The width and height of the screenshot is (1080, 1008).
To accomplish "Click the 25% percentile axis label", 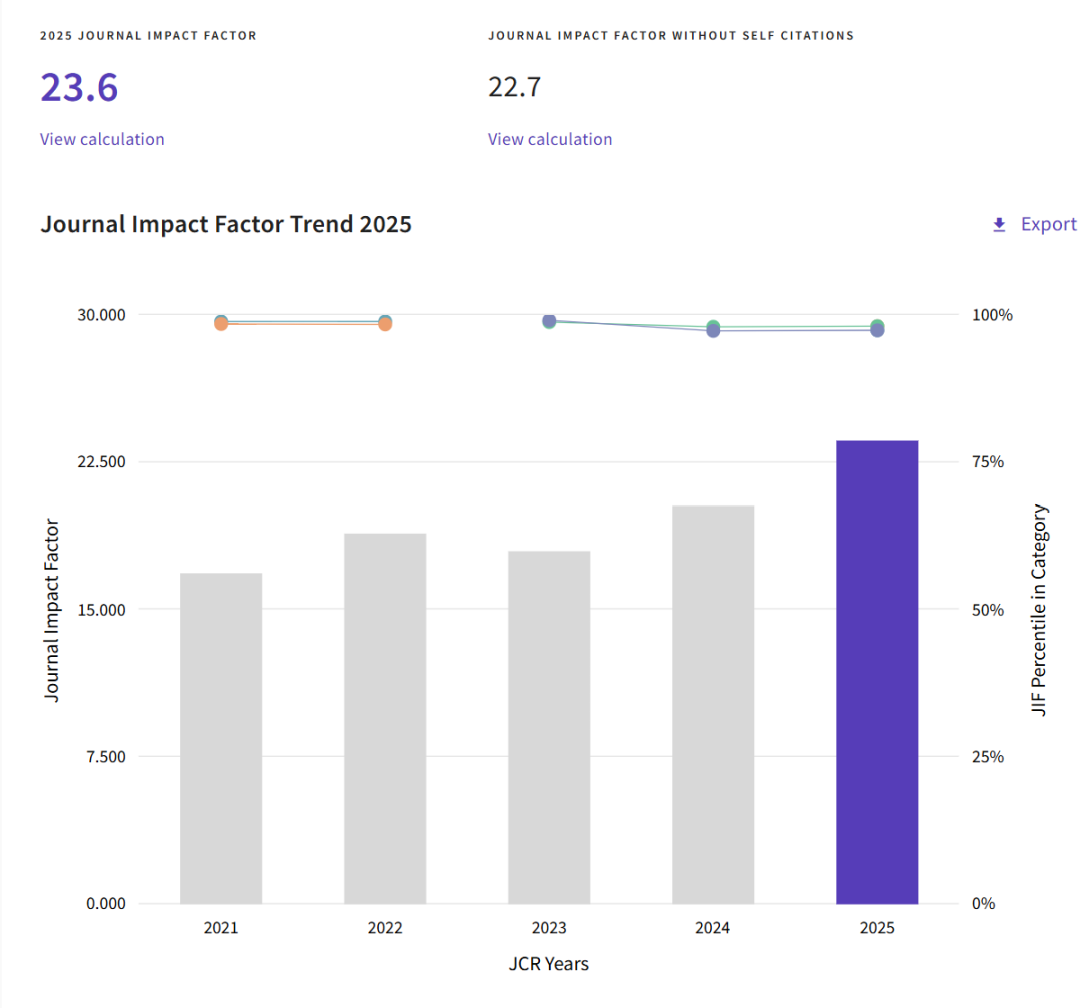I will tap(988, 757).
